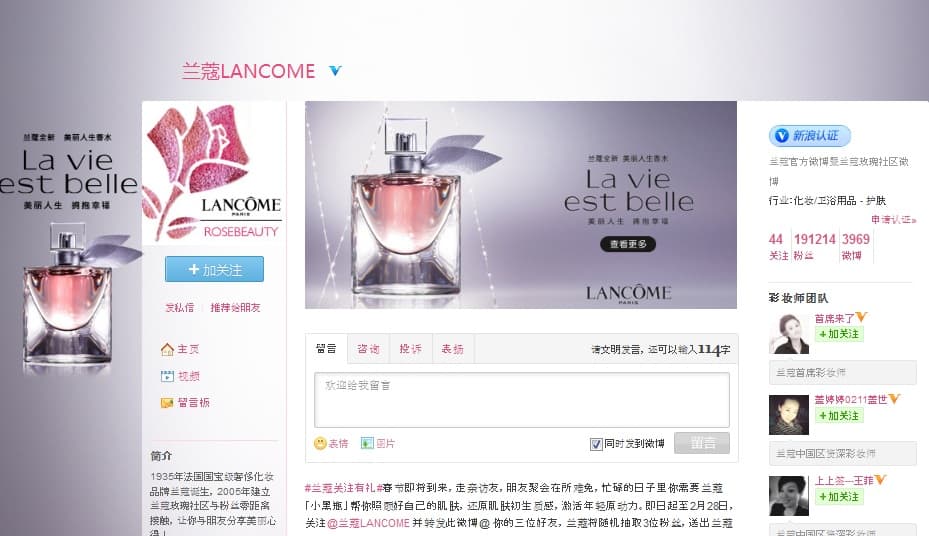Submit with the 留言 button
This screenshot has height=536, width=929.
(702, 443)
